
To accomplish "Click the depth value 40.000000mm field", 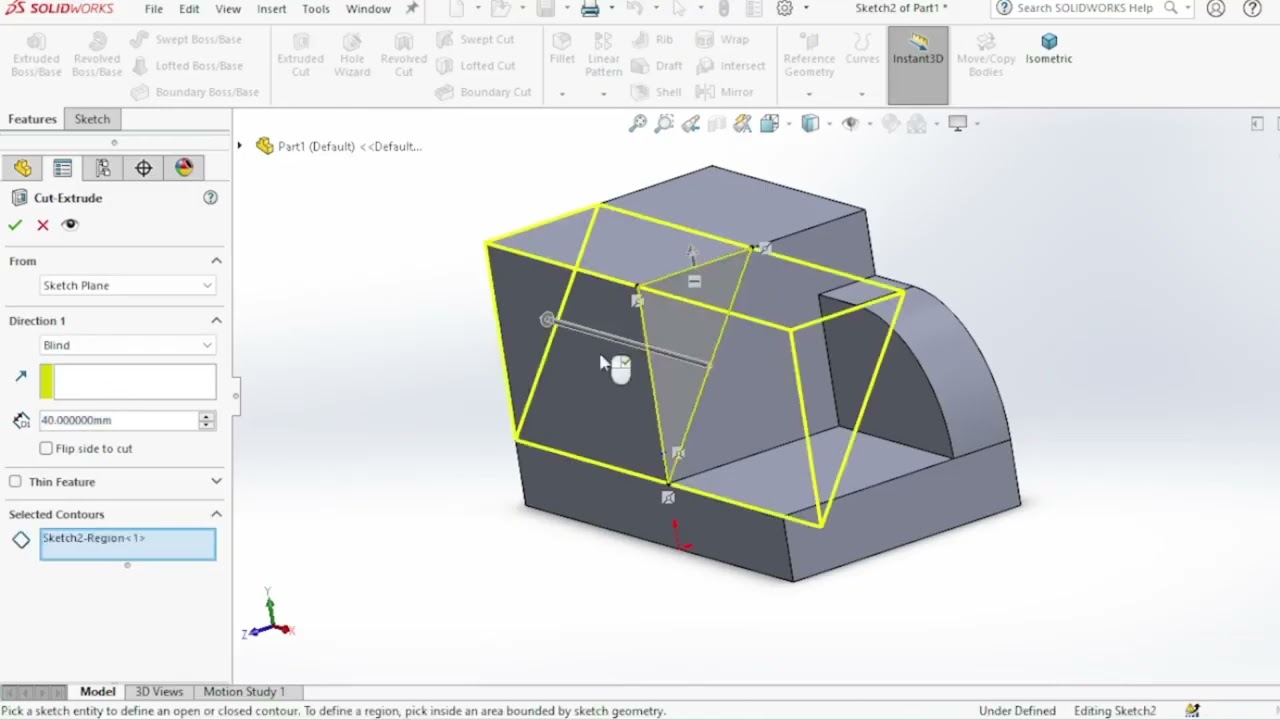I will point(119,420).
